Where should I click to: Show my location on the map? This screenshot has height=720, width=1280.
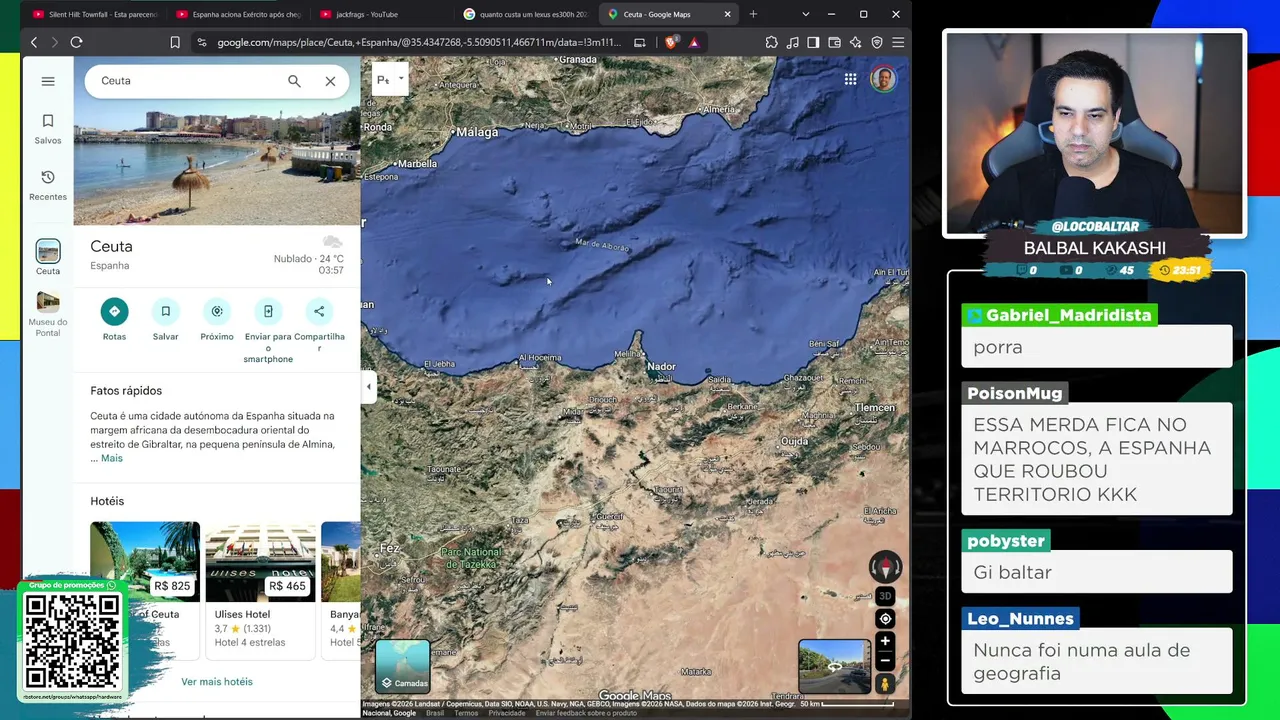885,619
